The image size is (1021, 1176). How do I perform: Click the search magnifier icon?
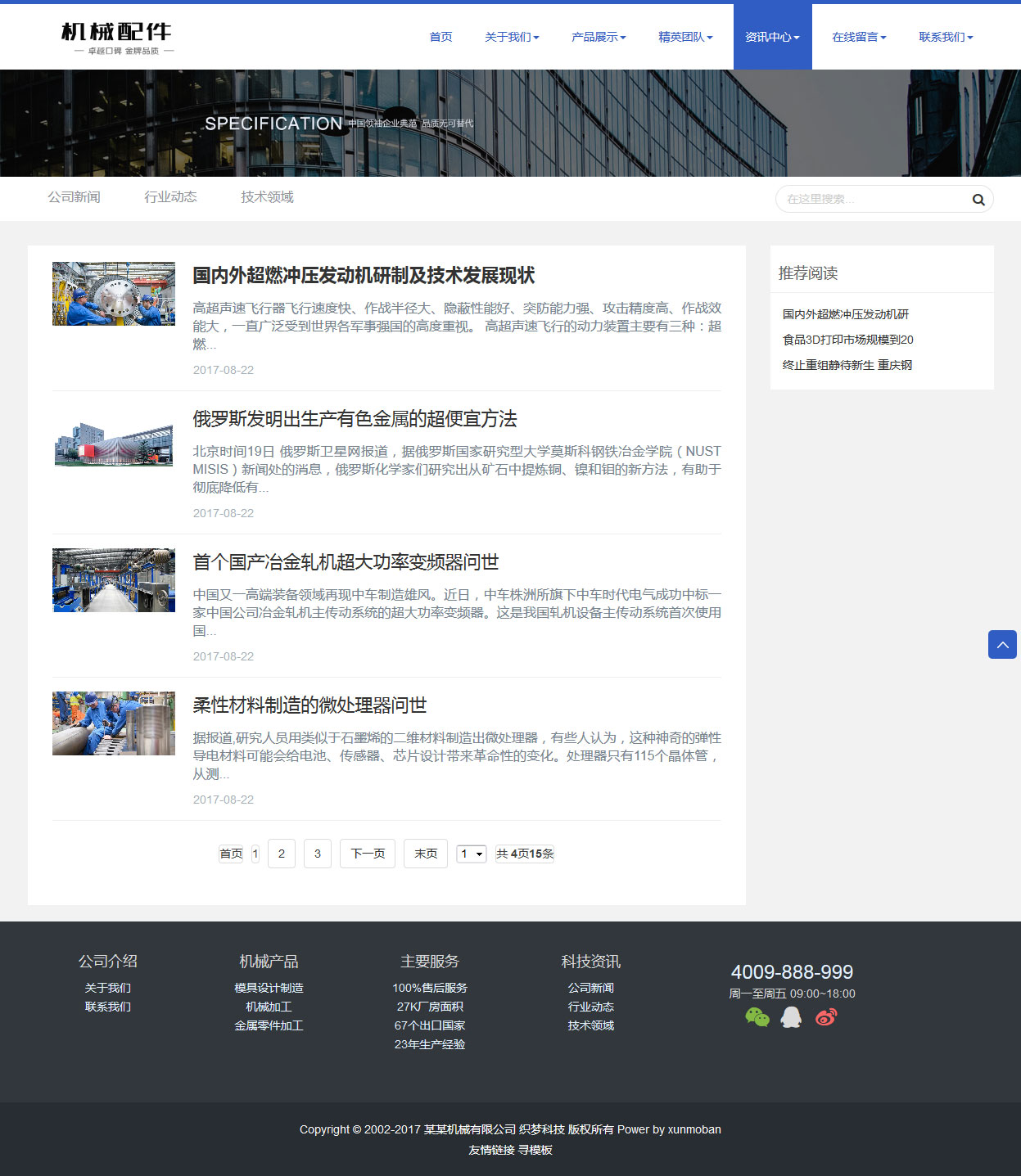(978, 200)
